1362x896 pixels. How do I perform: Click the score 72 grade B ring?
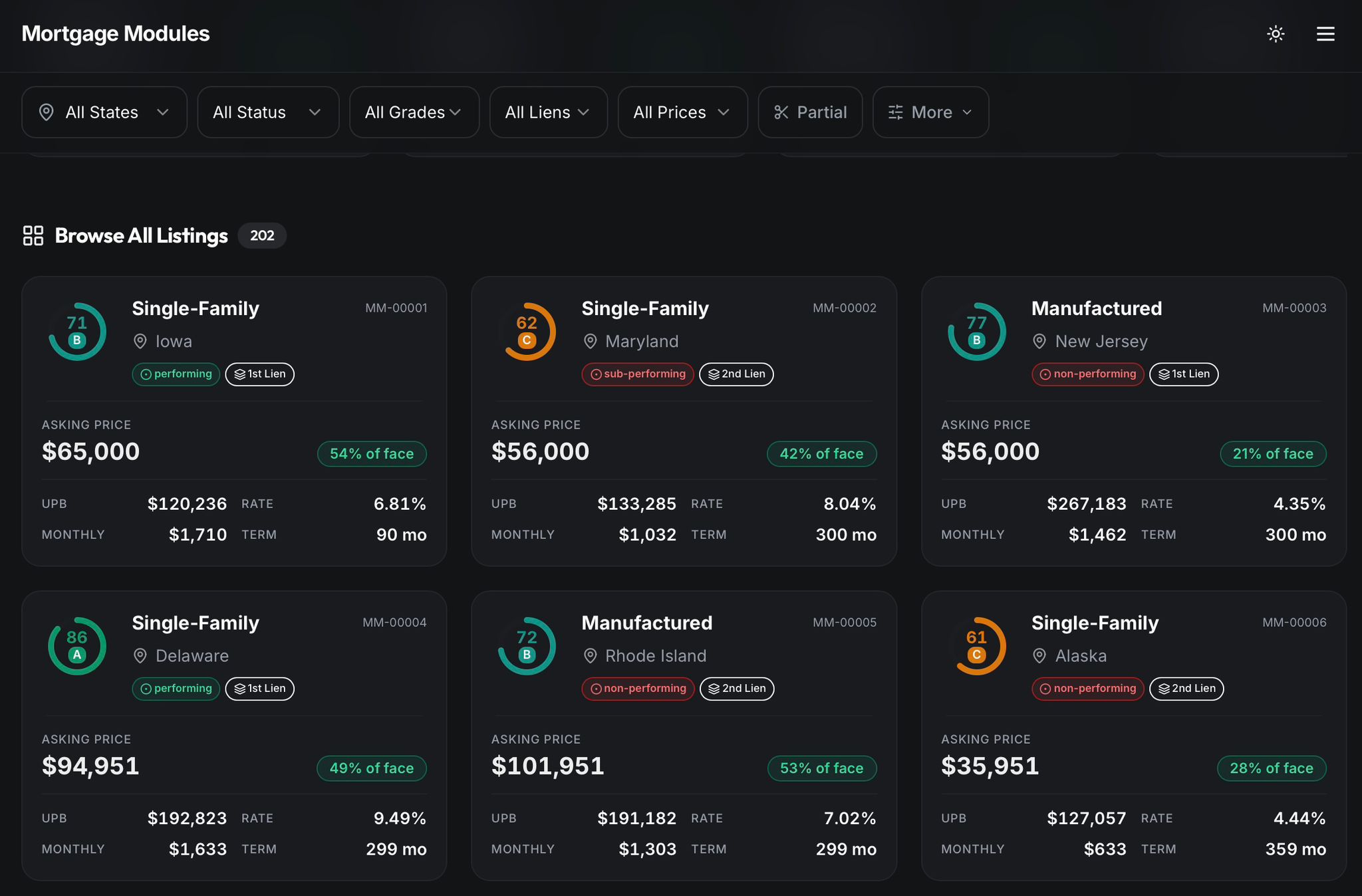[527, 646]
